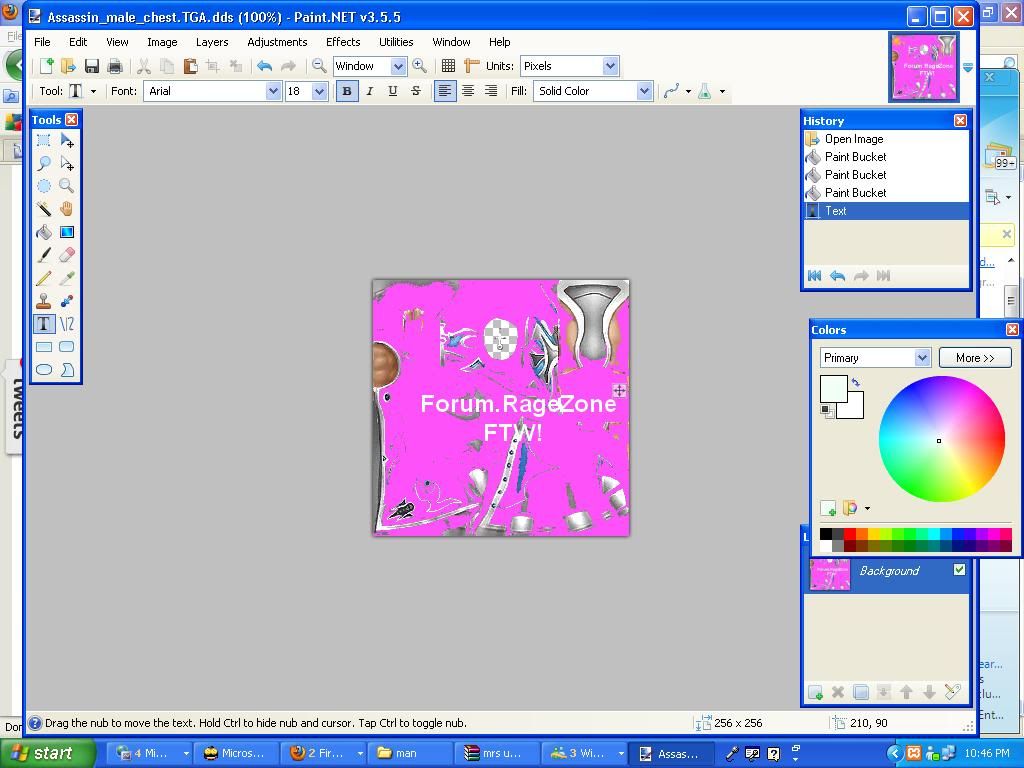Viewport: 1024px width, 768px height.
Task: Toggle Bold text formatting
Action: (x=347, y=91)
